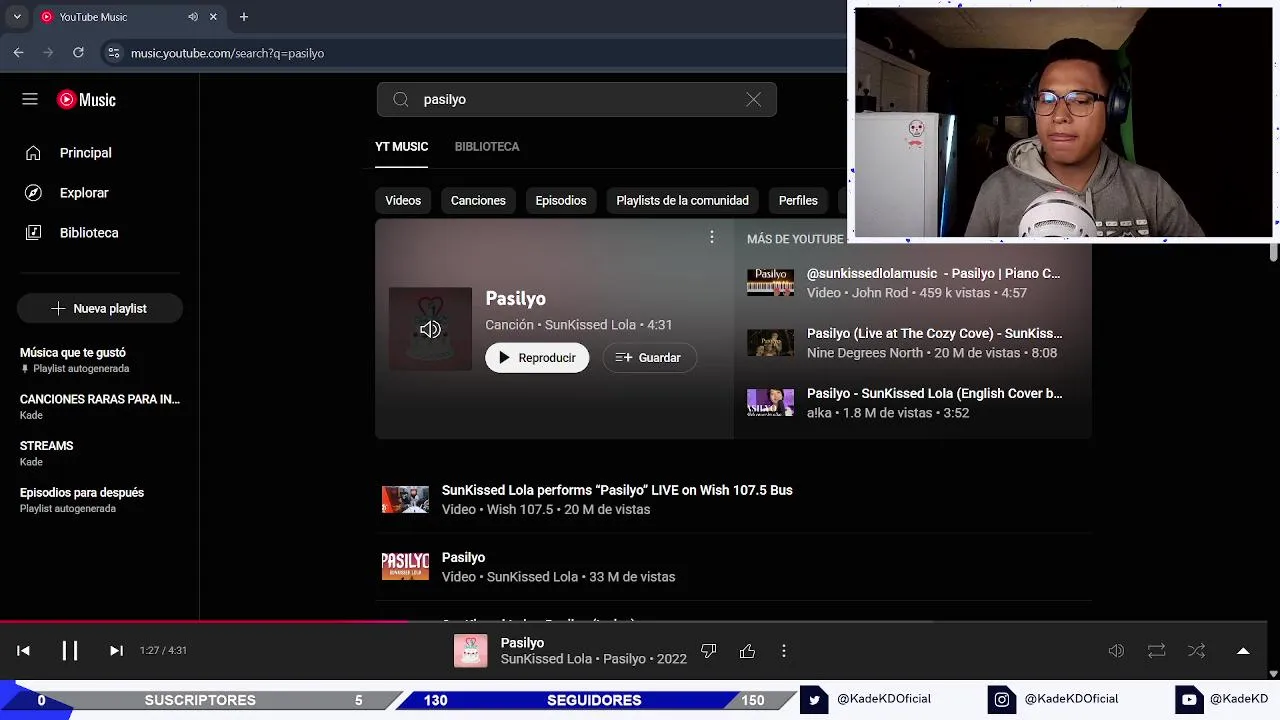Click the PASILYO official video thumbnail
This screenshot has height=720, width=1280.
[405, 566]
